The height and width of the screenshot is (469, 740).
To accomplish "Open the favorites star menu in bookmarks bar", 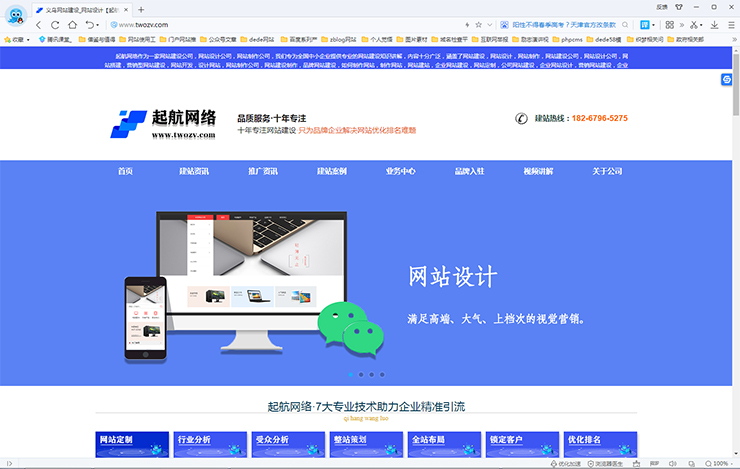I will click(17, 40).
